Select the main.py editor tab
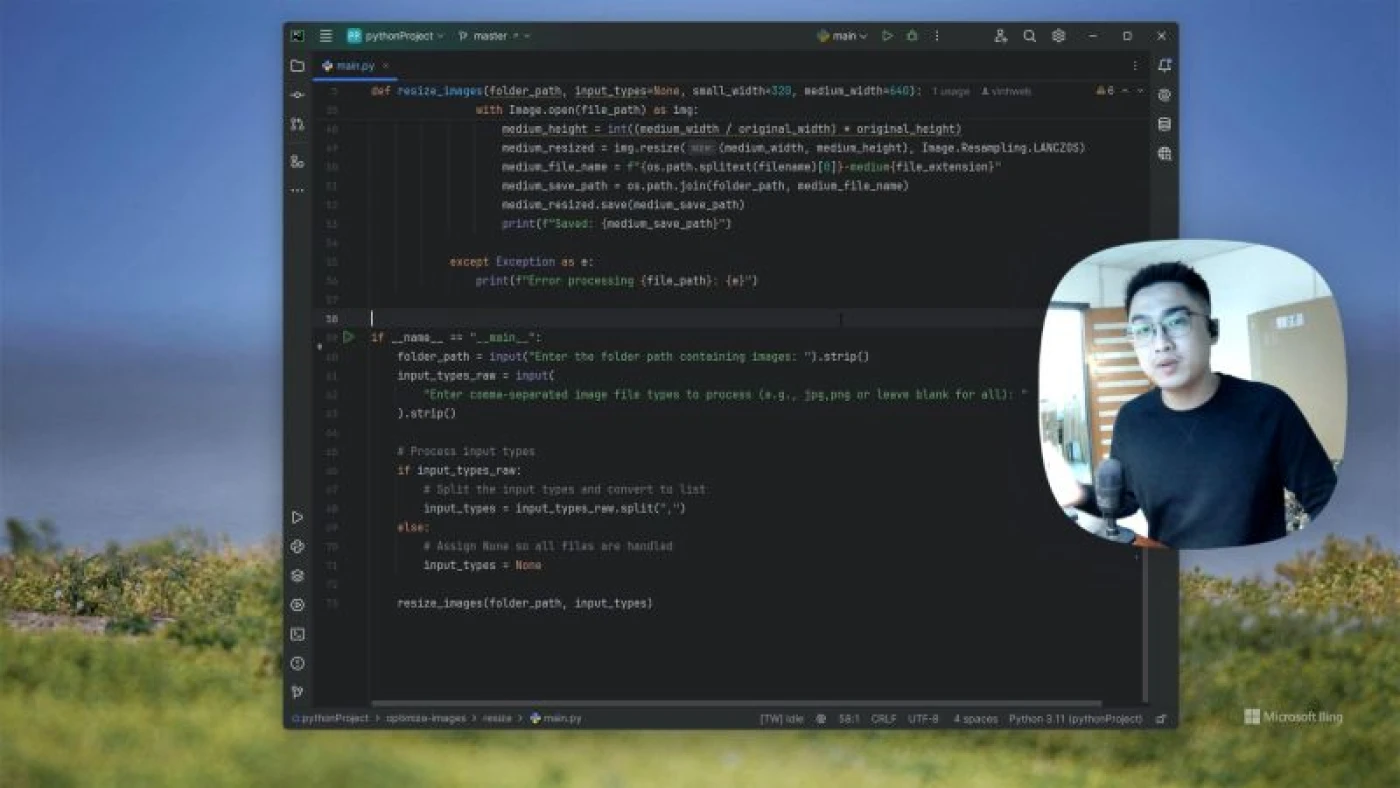The height and width of the screenshot is (788, 1400). click(x=354, y=66)
